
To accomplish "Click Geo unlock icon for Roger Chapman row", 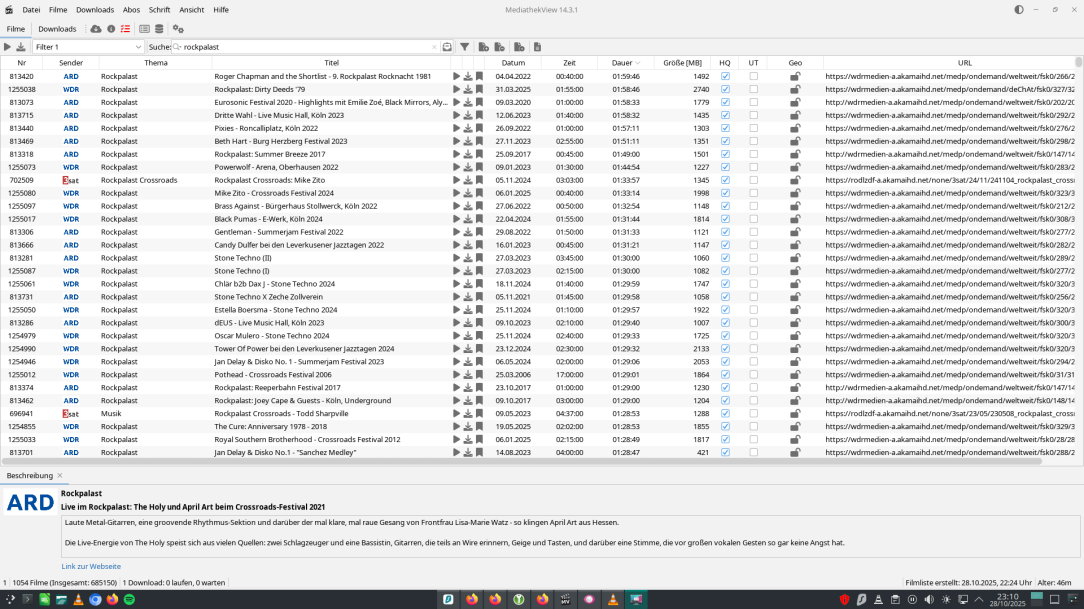I will (x=795, y=77).
